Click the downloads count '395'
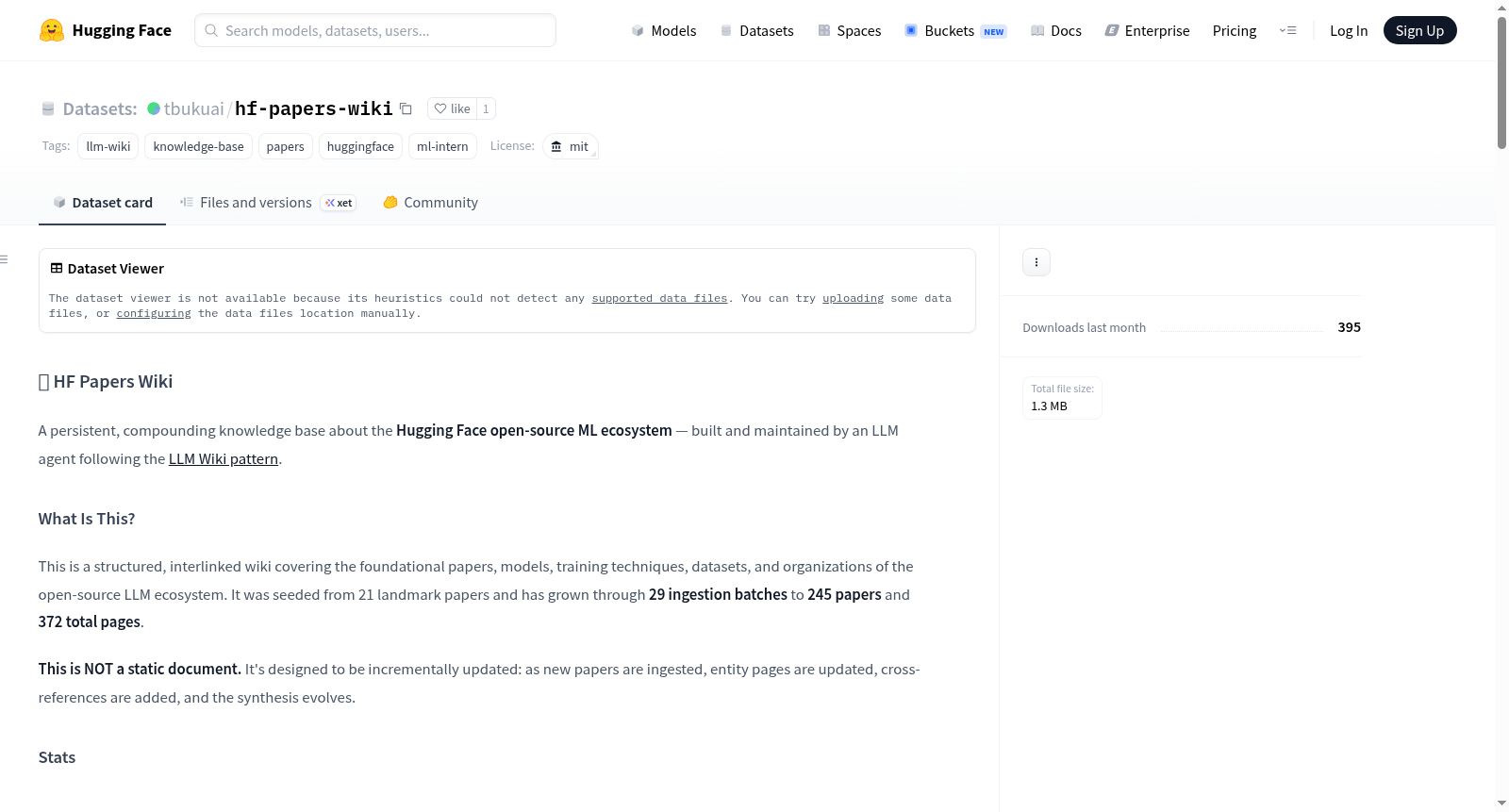 1349,327
